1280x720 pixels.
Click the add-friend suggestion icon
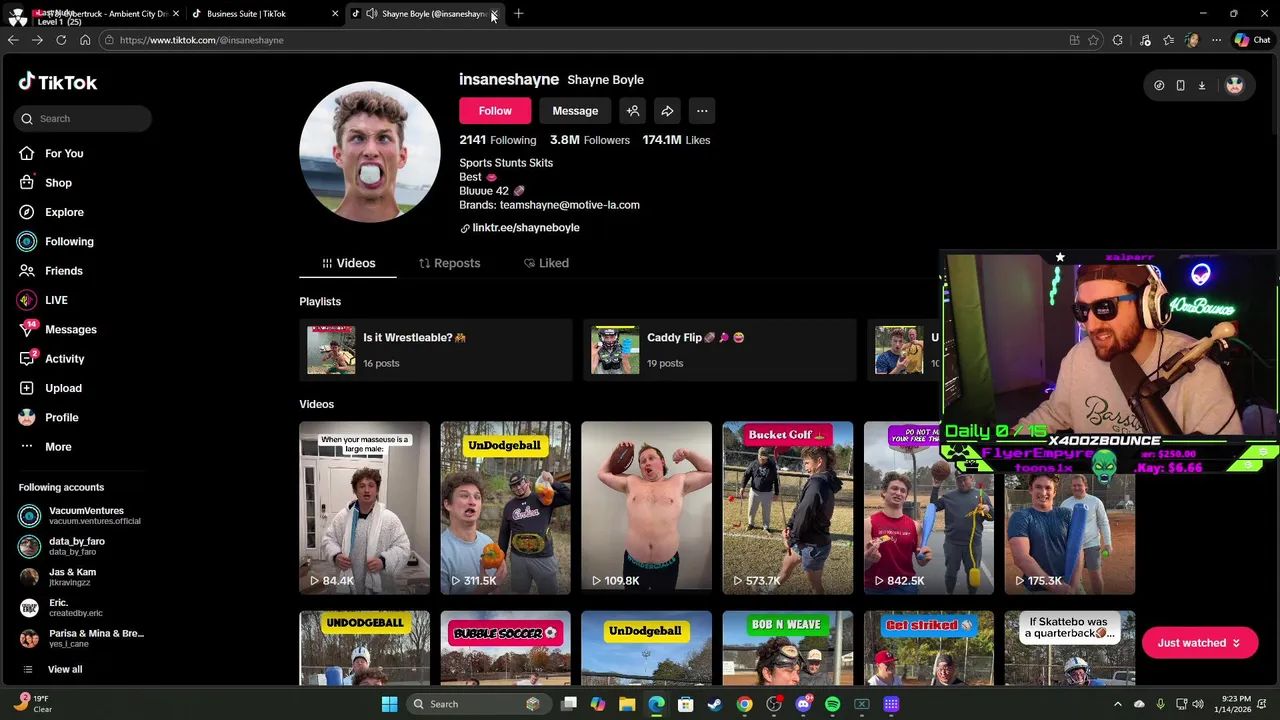(633, 111)
